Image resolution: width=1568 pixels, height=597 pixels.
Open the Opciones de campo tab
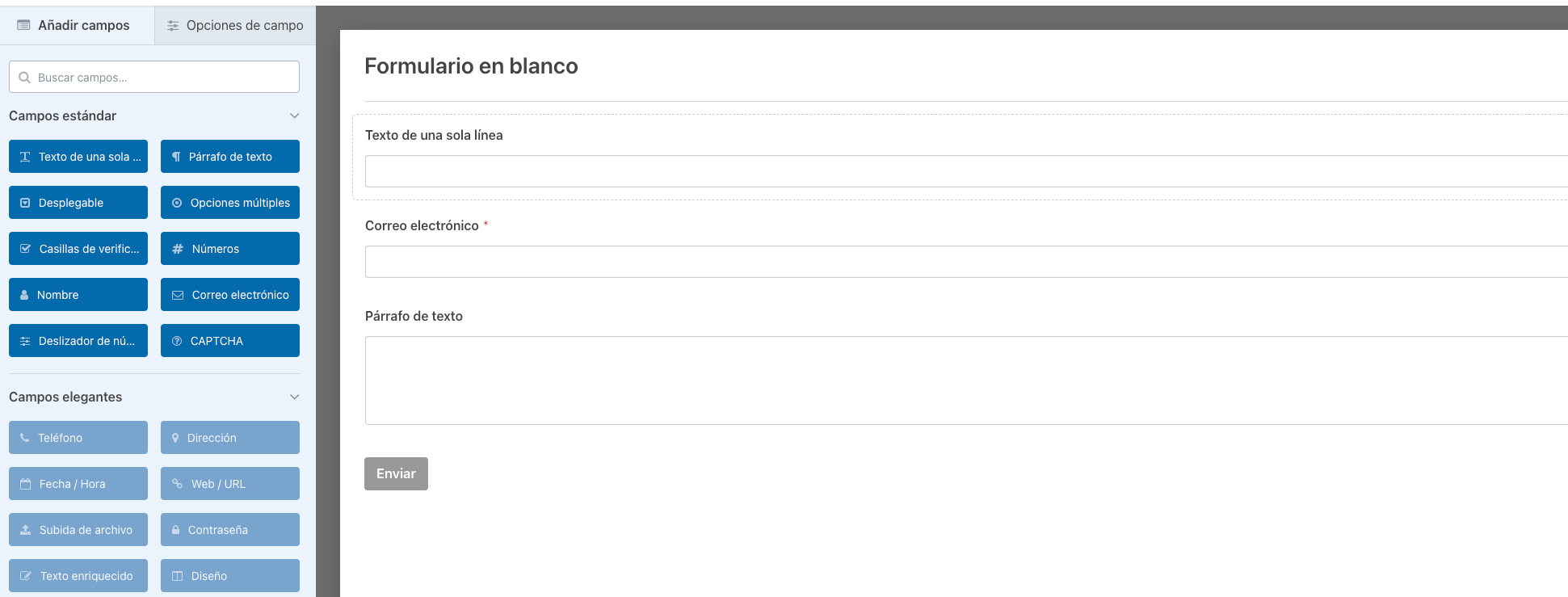pos(235,25)
